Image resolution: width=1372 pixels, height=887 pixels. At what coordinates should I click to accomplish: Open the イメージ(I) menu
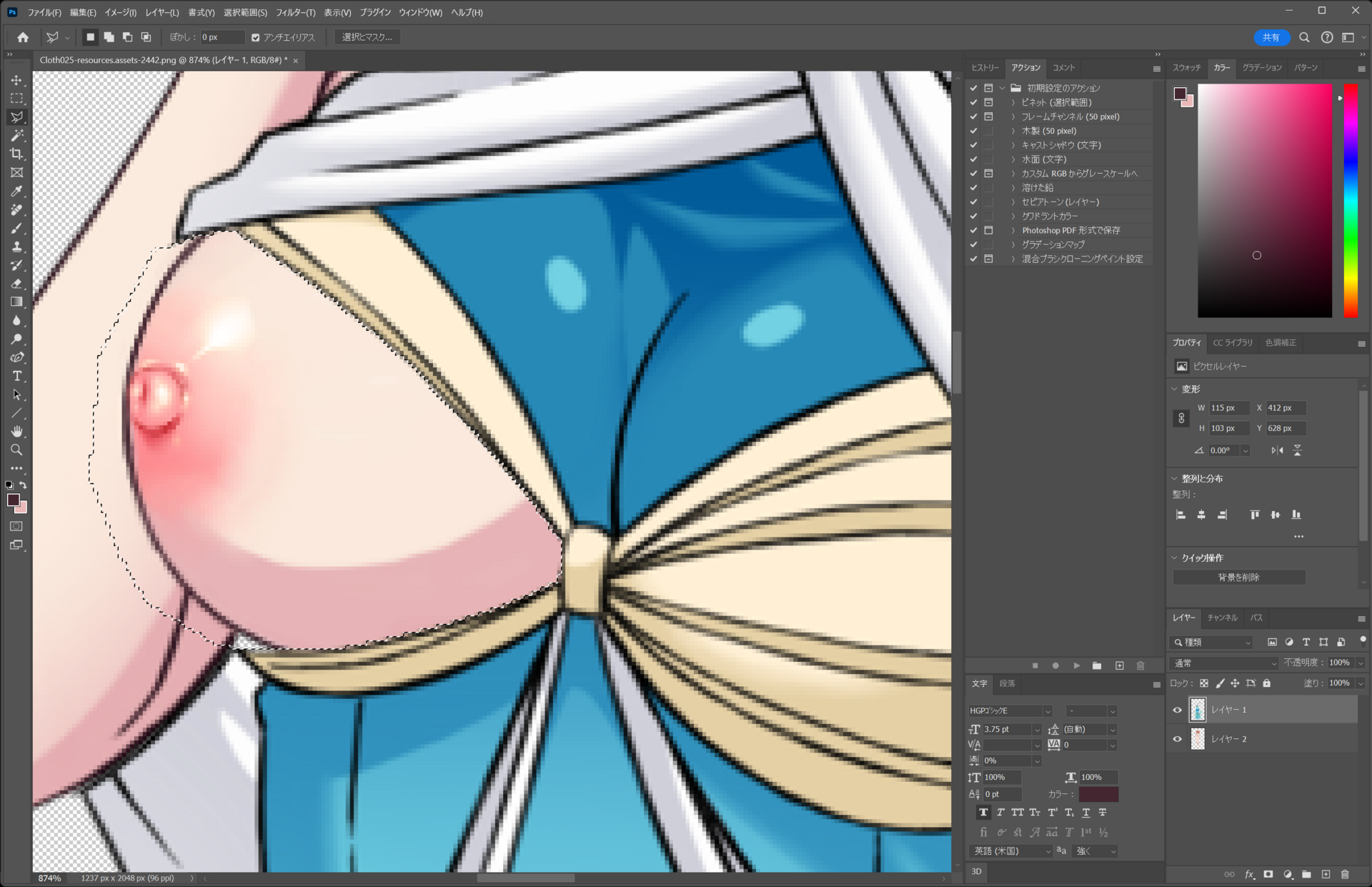(x=120, y=12)
